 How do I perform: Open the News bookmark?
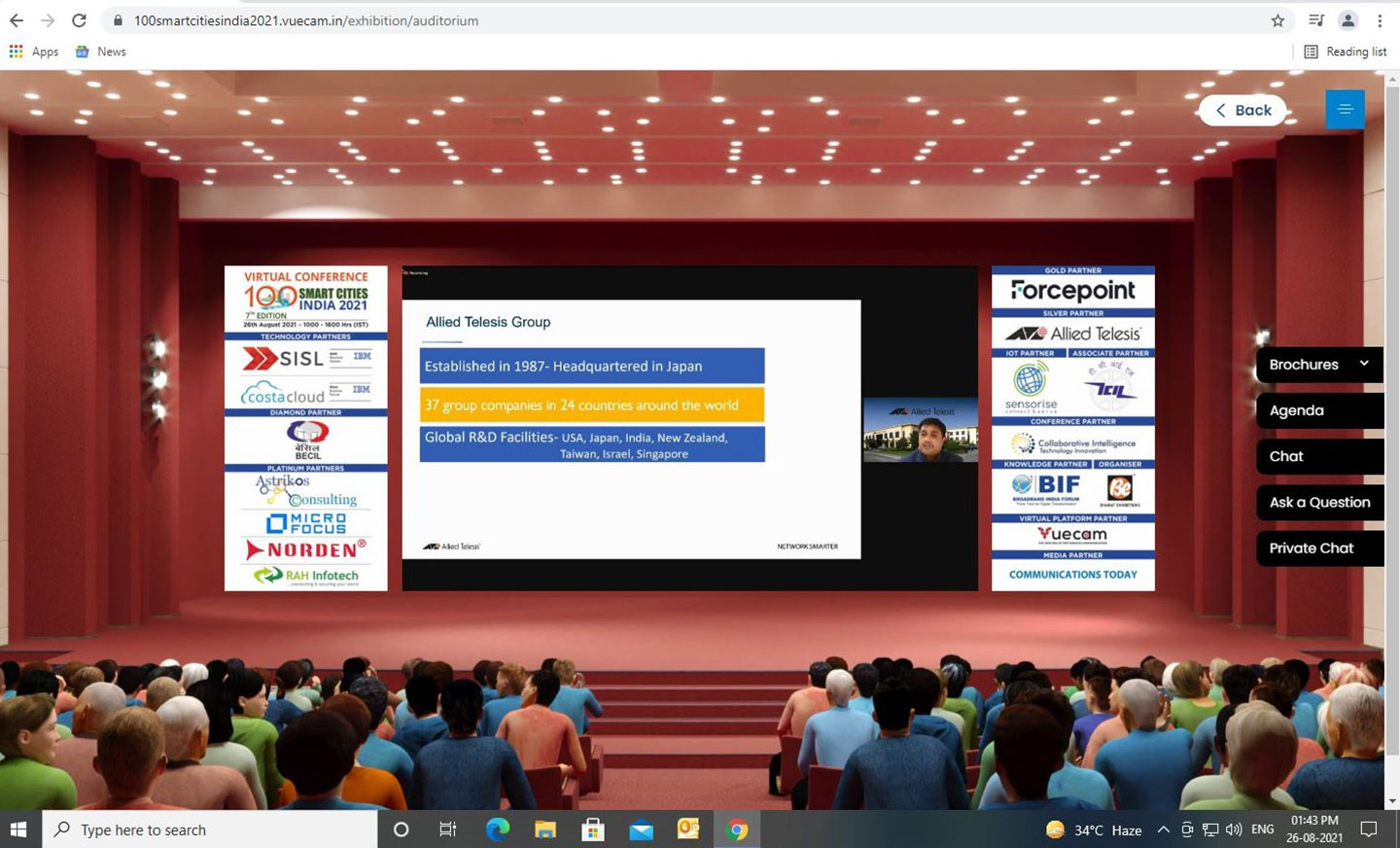click(x=101, y=52)
